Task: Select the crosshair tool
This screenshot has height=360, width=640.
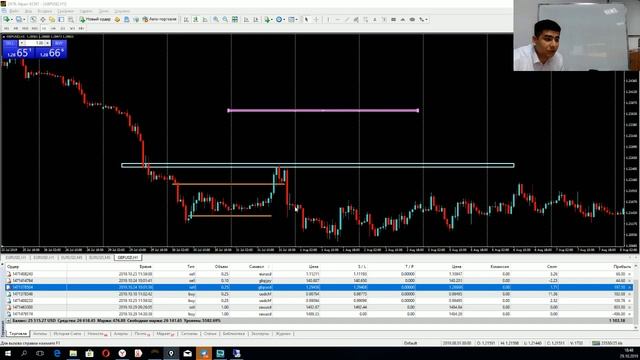Action: (316, 19)
